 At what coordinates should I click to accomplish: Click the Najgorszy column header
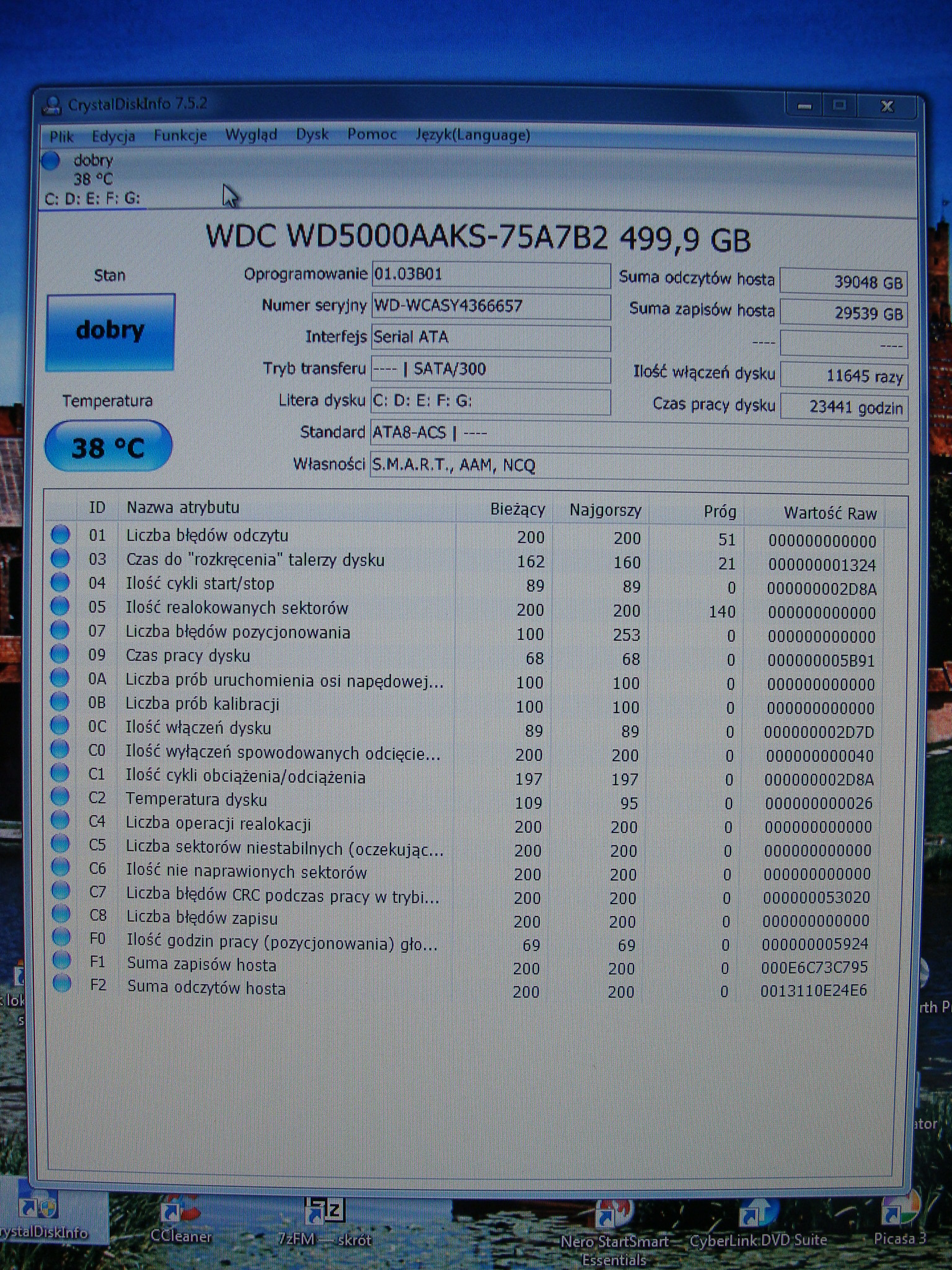pyautogui.click(x=605, y=510)
